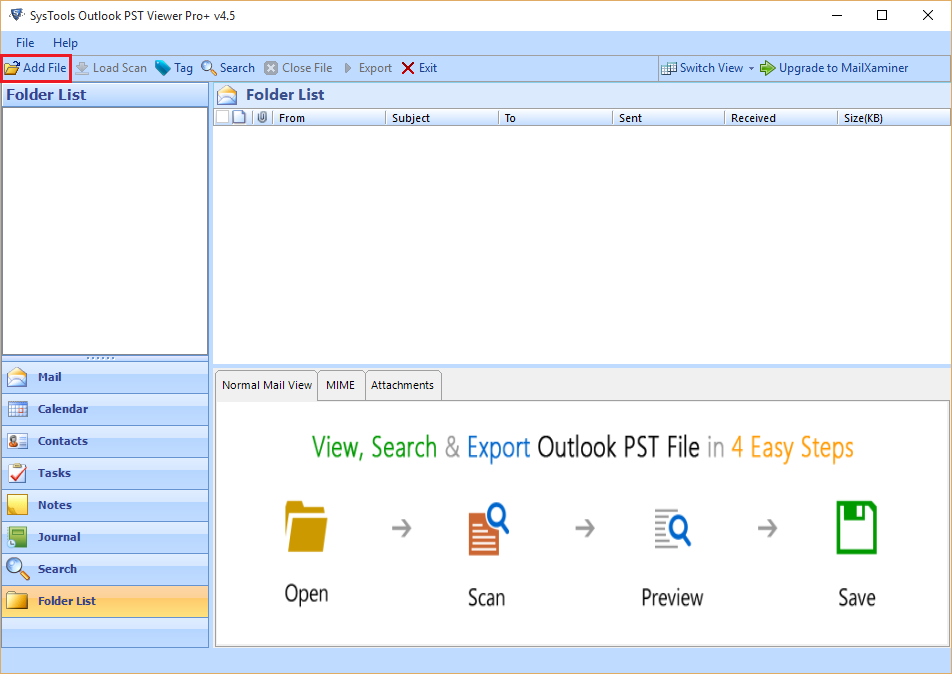This screenshot has width=952, height=674.
Task: Open the File menu
Action: (x=25, y=43)
